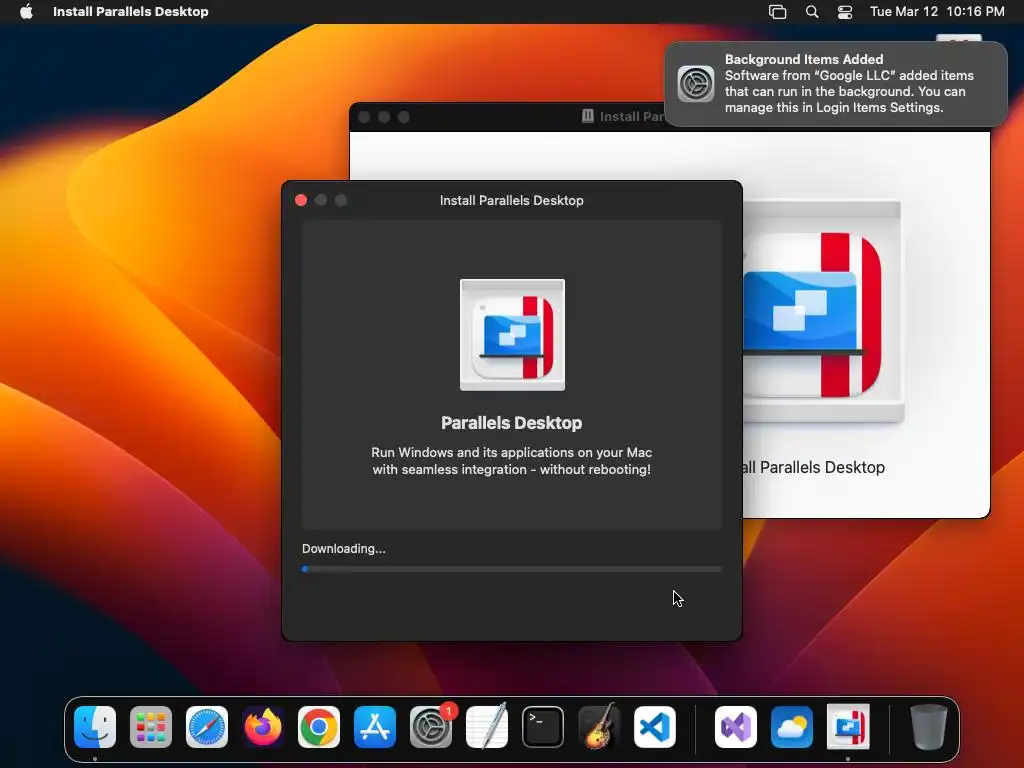Viewport: 1024px width, 768px height.
Task: Open the cloud weather app in Dock
Action: coord(792,727)
